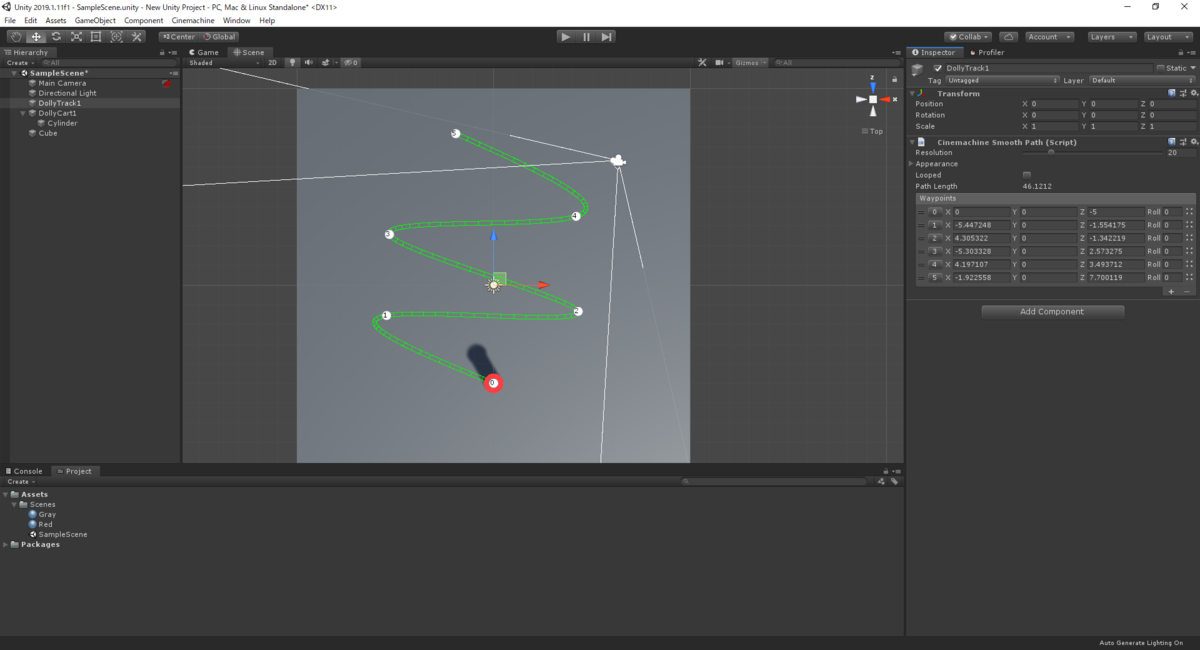Click the Add Component button
The image size is (1200, 650).
[1053, 311]
